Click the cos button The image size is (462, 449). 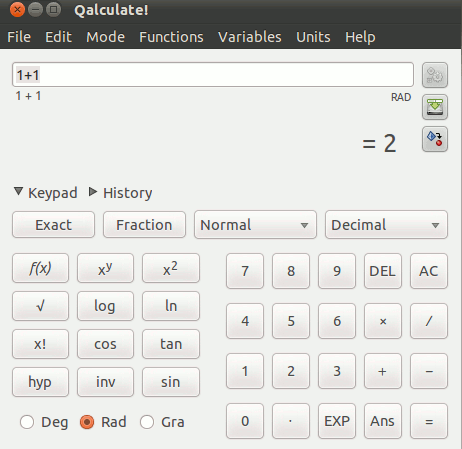point(105,344)
